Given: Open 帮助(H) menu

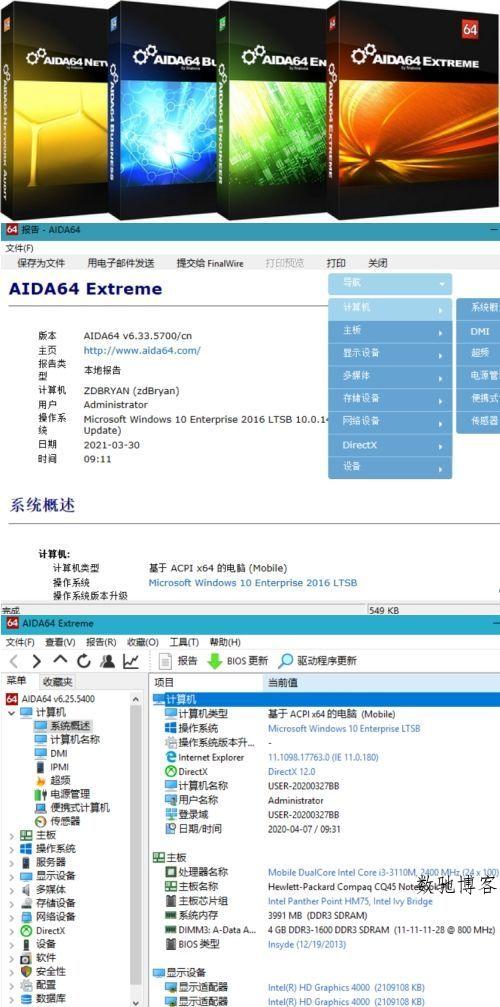Looking at the screenshot, I should [x=225, y=642].
